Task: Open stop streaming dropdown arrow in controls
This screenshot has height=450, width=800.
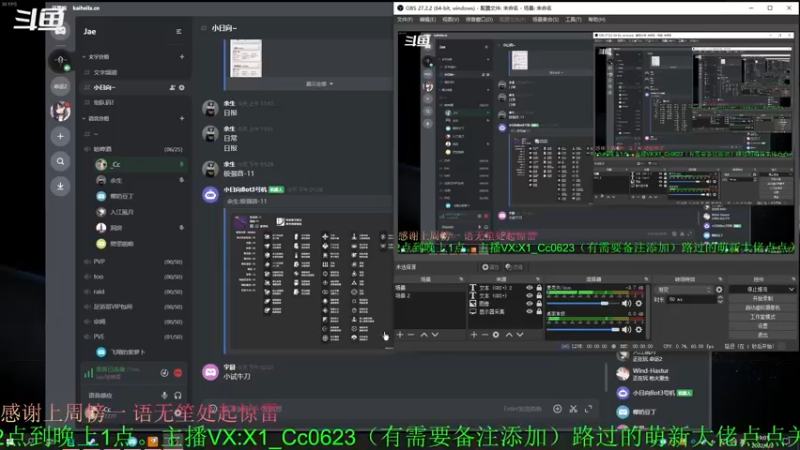Action: pyautogui.click(x=791, y=289)
